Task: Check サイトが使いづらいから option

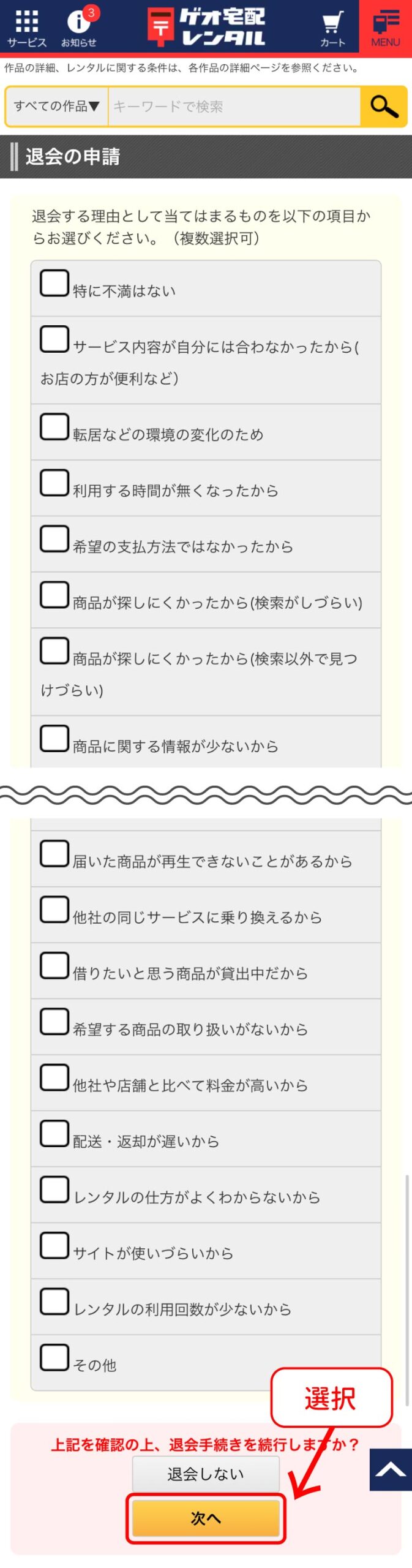Action: 54,1245
